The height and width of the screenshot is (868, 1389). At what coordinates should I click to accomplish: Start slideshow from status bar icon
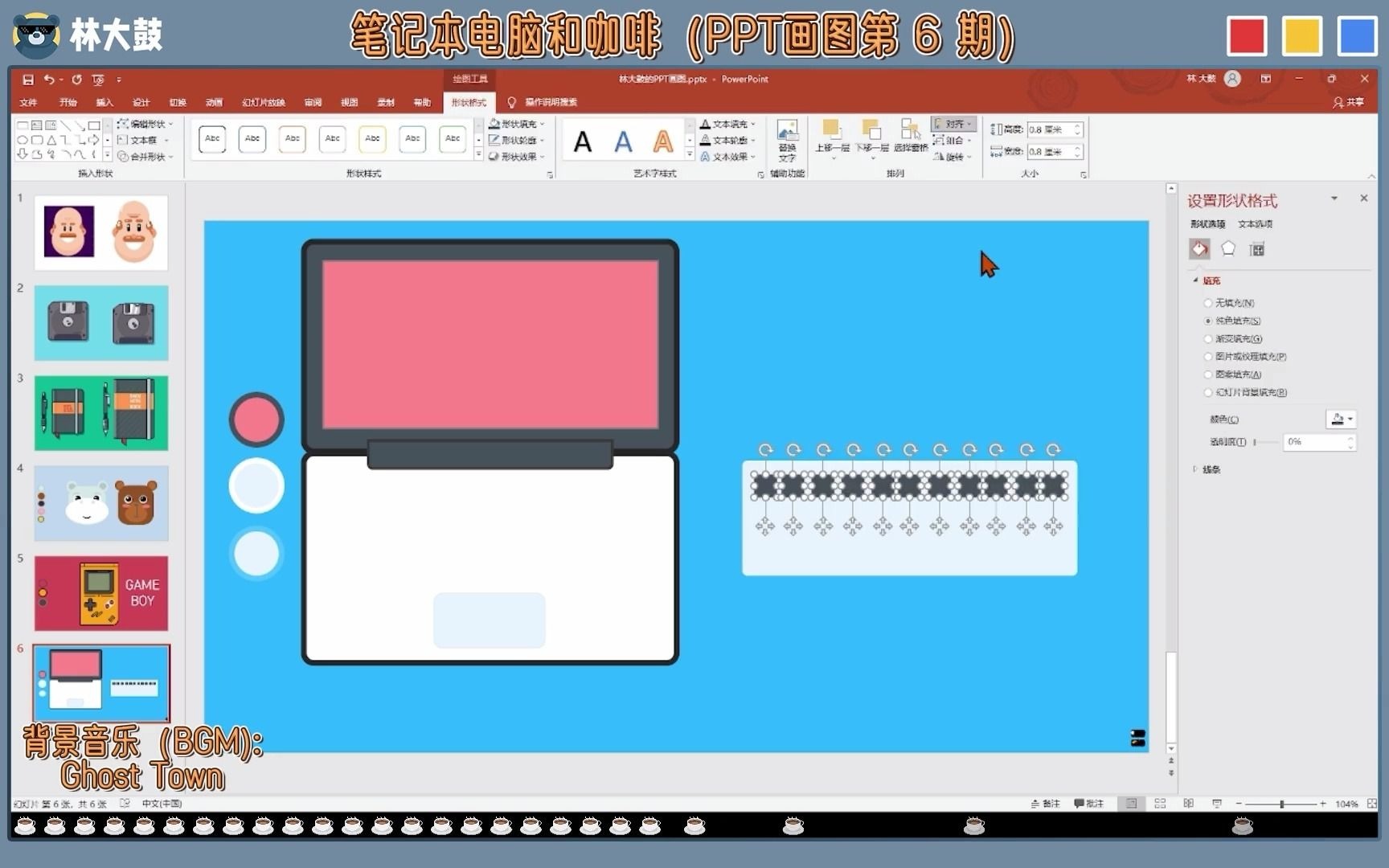click(1217, 803)
